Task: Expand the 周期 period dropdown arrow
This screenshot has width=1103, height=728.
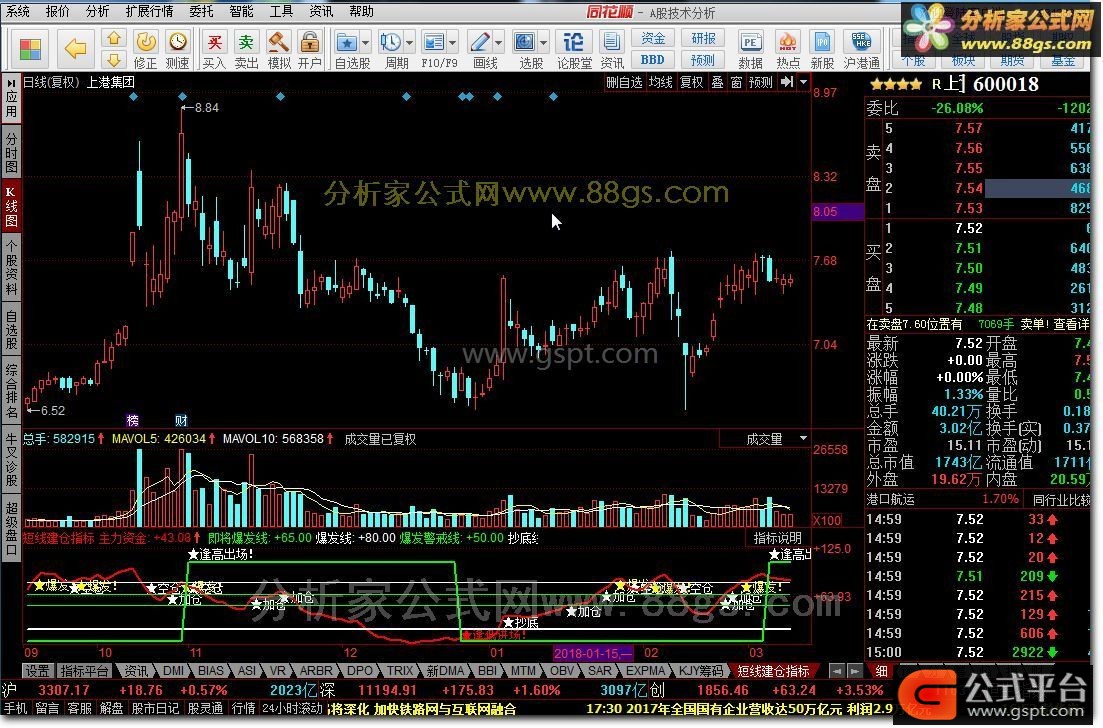Action: pos(409,43)
